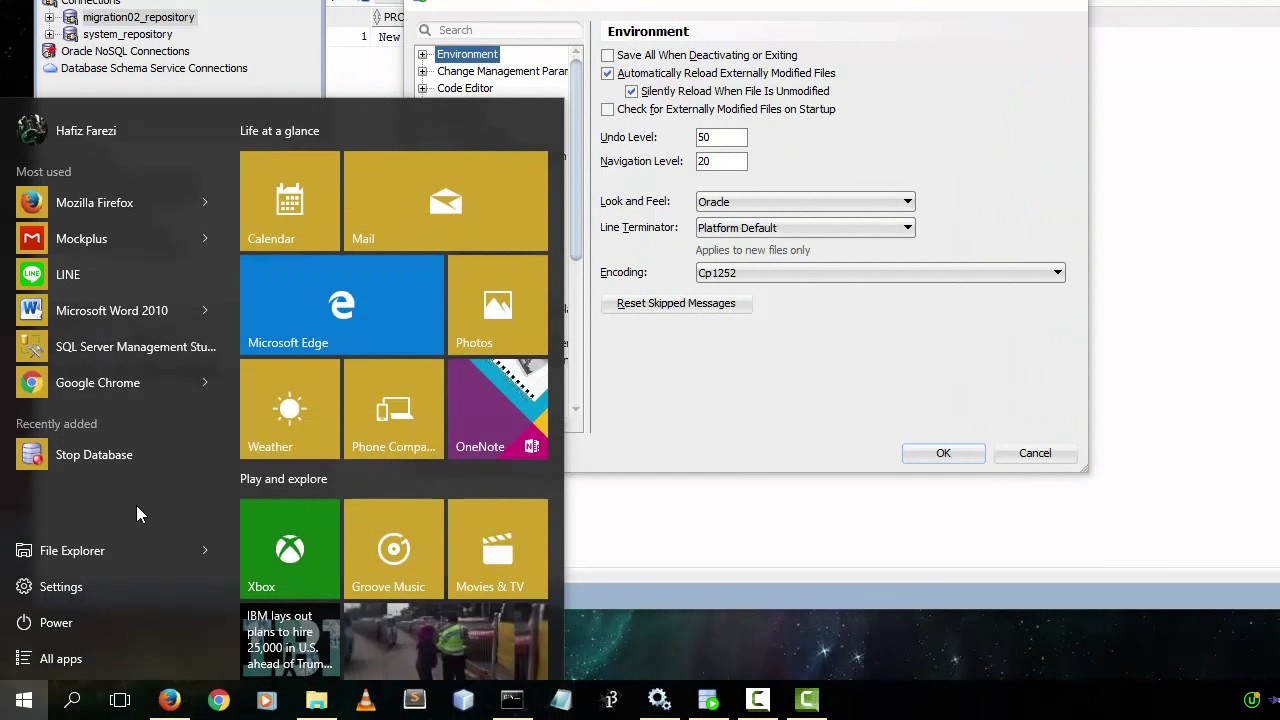
Task: Select the system_repository connection
Action: pyautogui.click(x=127, y=34)
